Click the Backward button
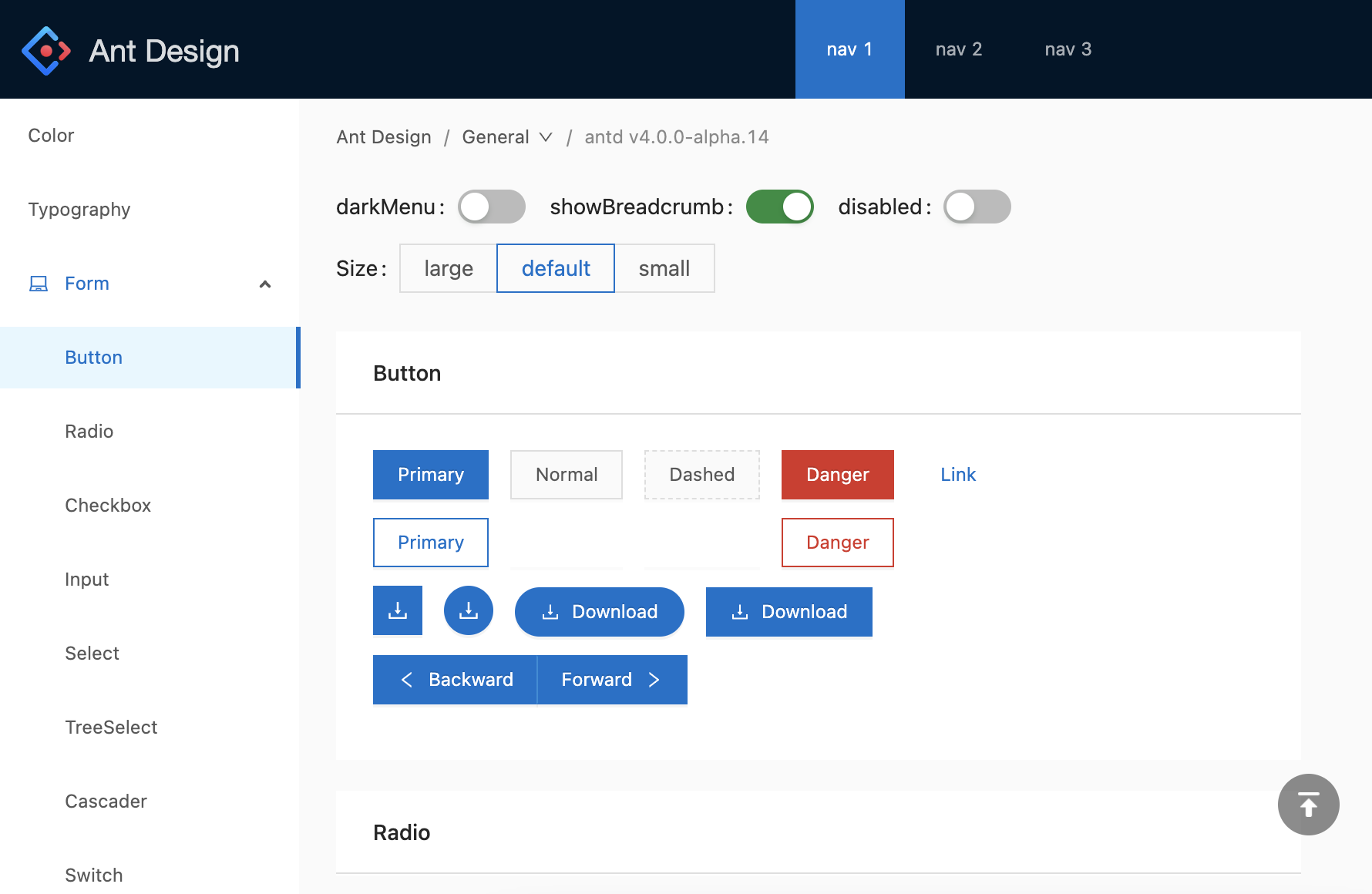1372x894 pixels. point(455,680)
